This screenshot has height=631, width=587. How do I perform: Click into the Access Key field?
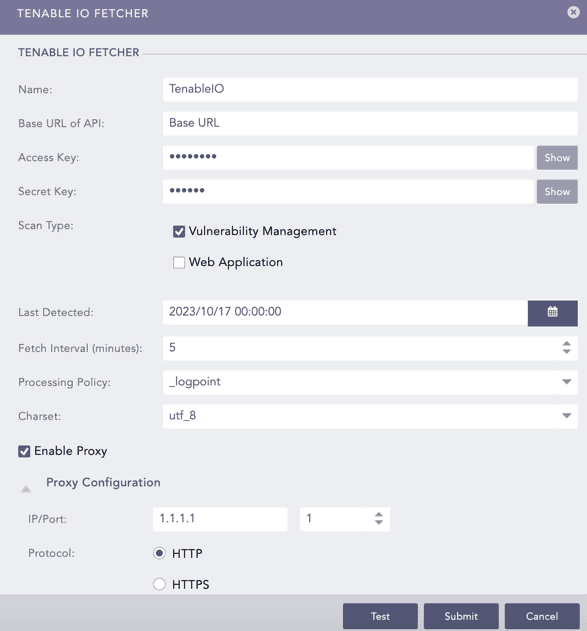click(348, 157)
